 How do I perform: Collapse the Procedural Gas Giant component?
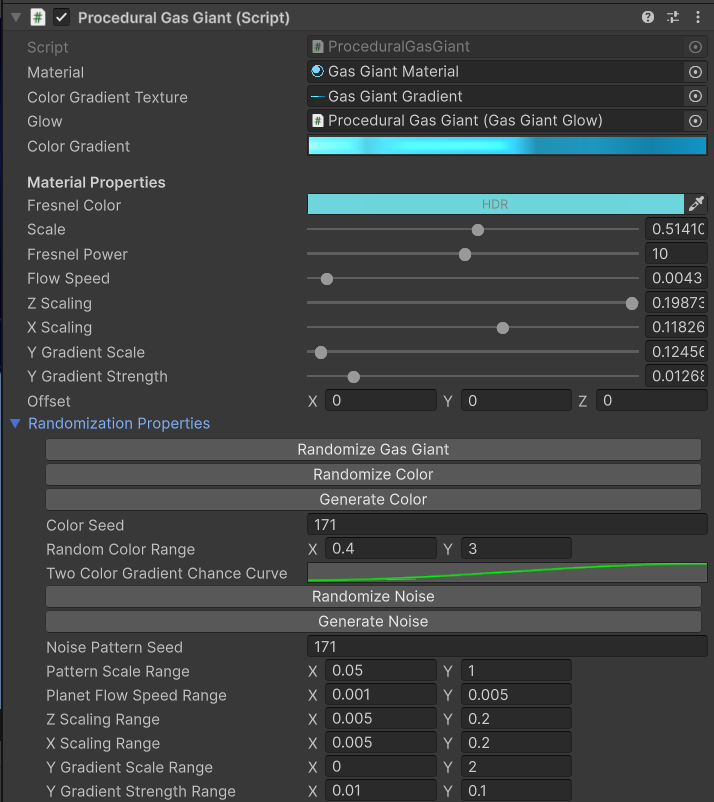tap(14, 17)
